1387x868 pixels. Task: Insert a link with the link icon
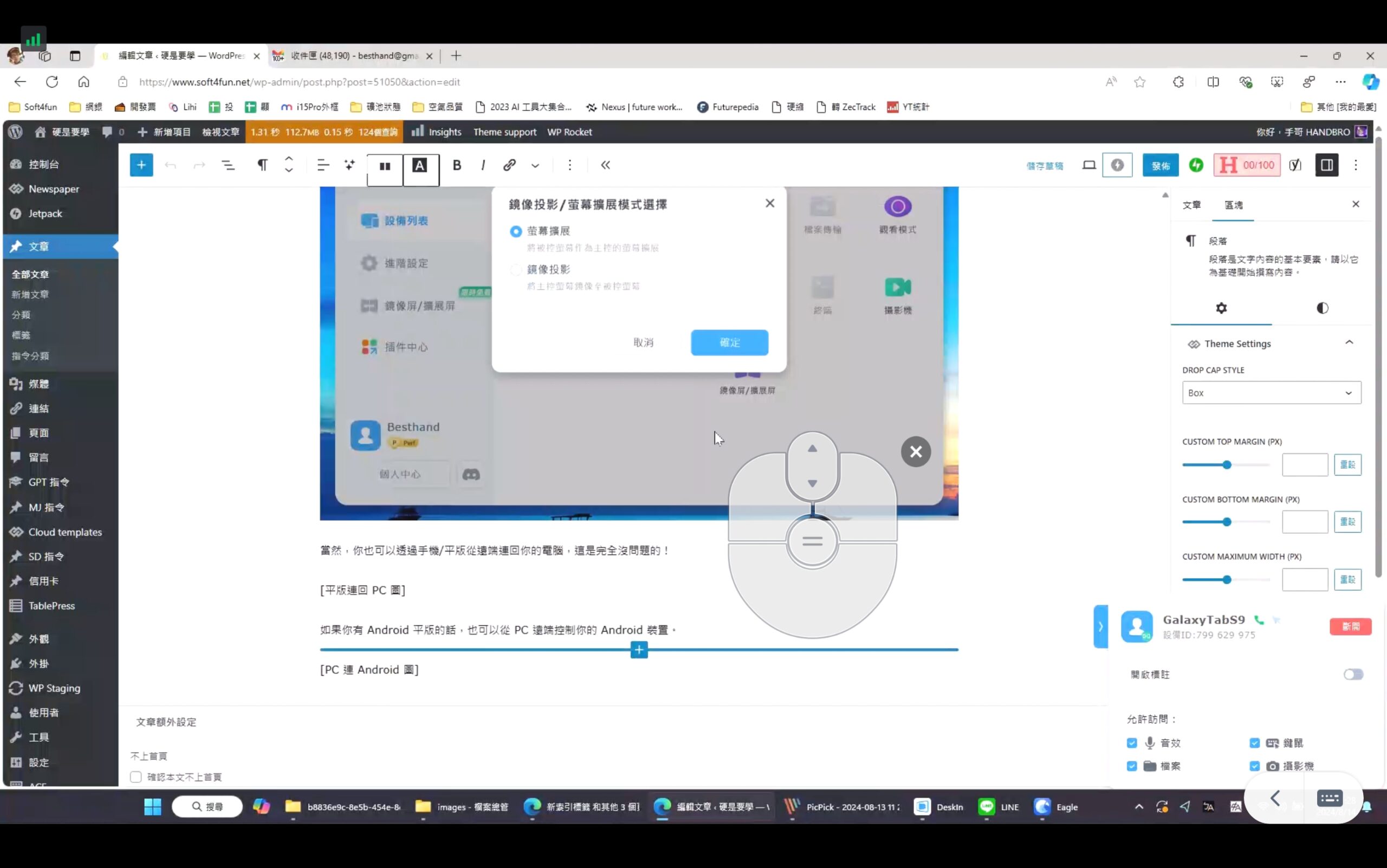[509, 165]
